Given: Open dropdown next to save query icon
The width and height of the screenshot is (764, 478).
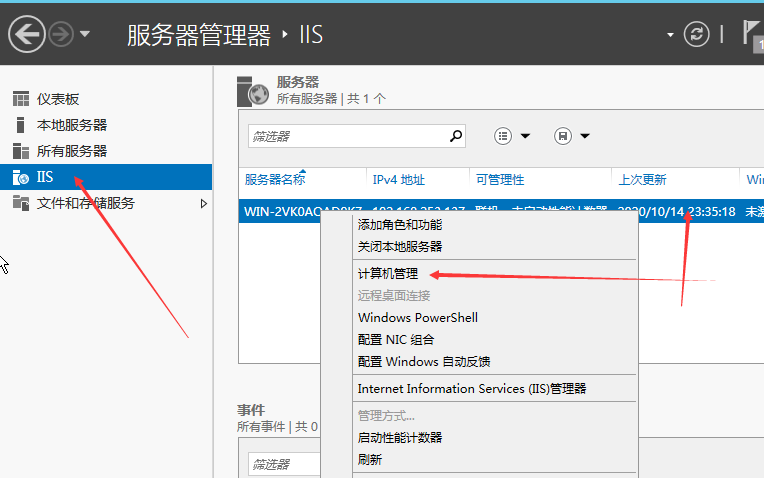Looking at the screenshot, I should (x=585, y=136).
